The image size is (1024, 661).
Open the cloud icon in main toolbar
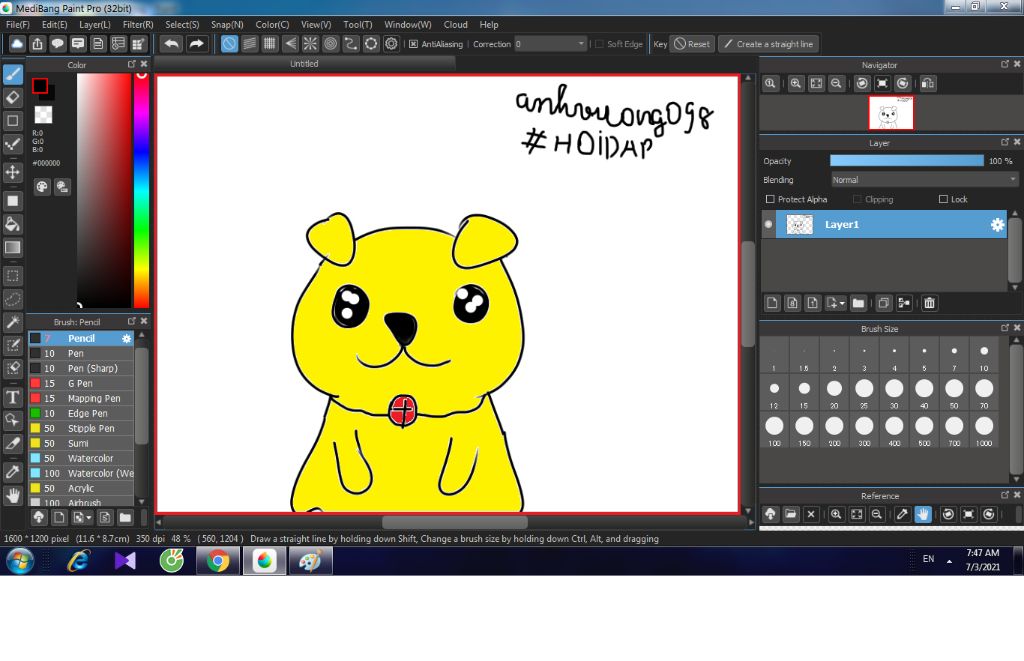[x=17, y=44]
